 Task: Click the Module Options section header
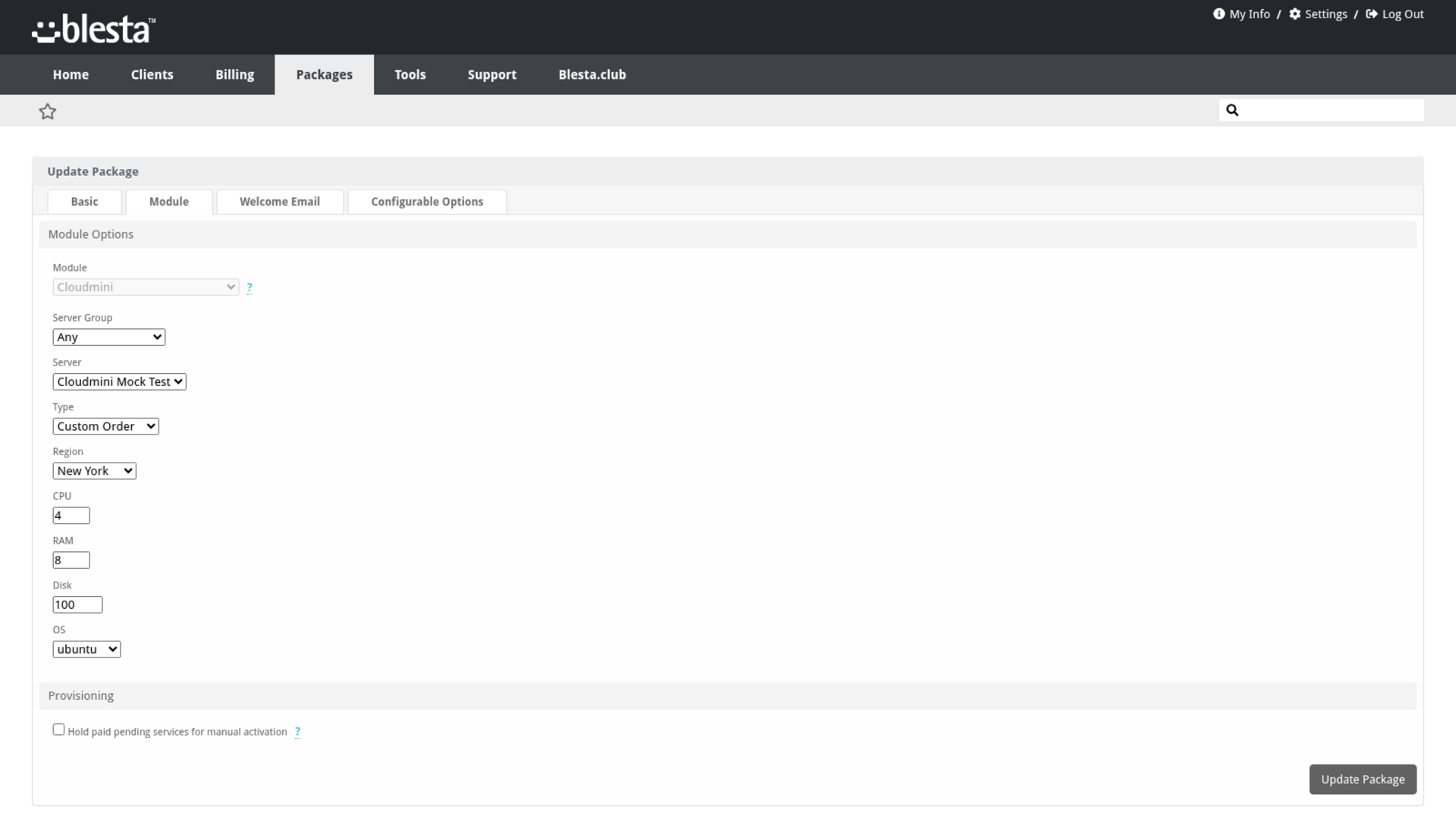pyautogui.click(x=728, y=234)
